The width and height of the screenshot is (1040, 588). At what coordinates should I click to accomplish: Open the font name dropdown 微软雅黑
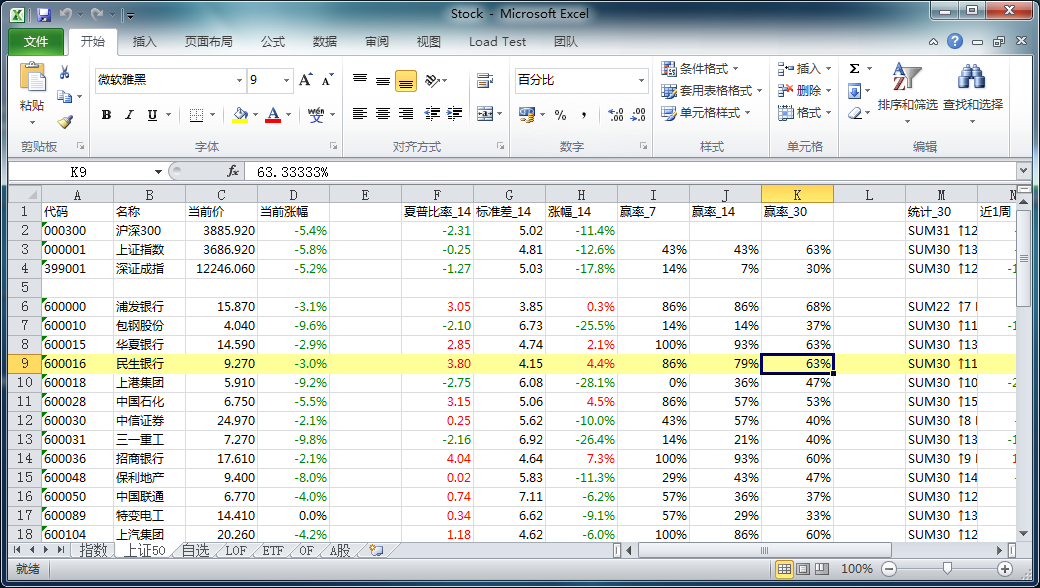coord(239,80)
